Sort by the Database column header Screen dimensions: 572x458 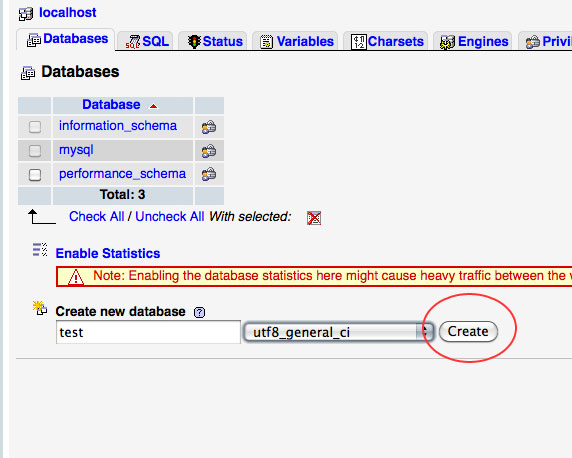click(x=111, y=105)
